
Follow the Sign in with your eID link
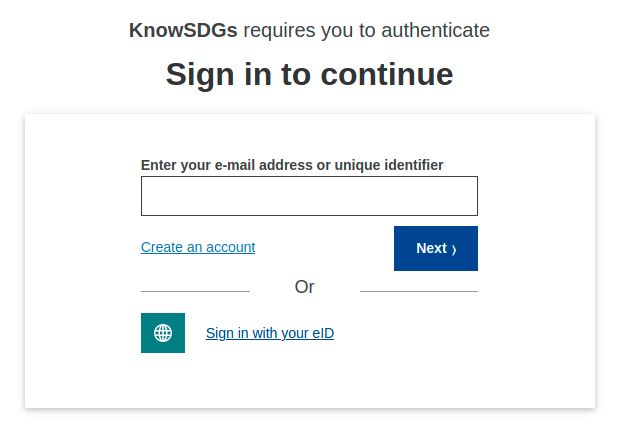point(270,334)
